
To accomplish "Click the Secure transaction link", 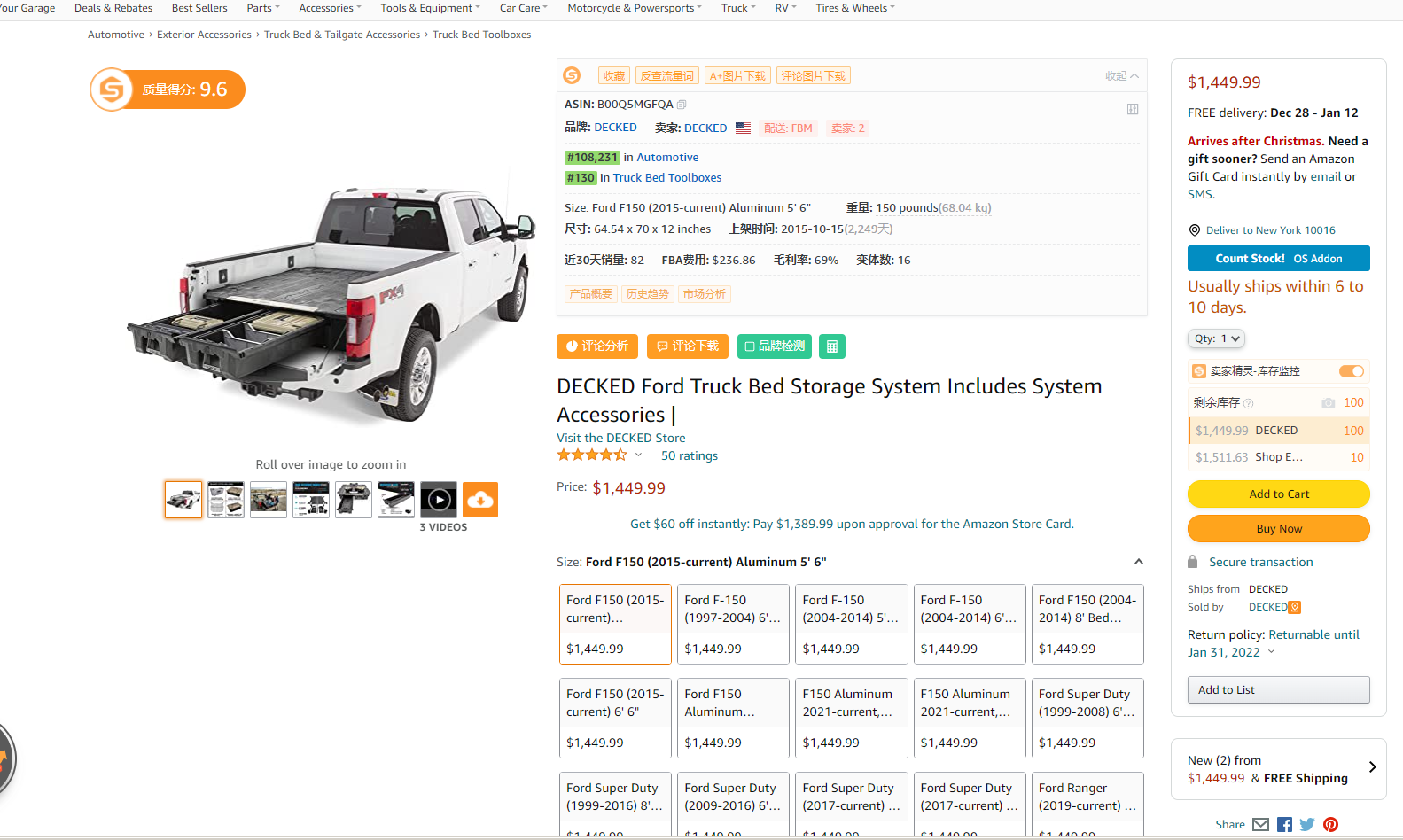I will point(1261,562).
